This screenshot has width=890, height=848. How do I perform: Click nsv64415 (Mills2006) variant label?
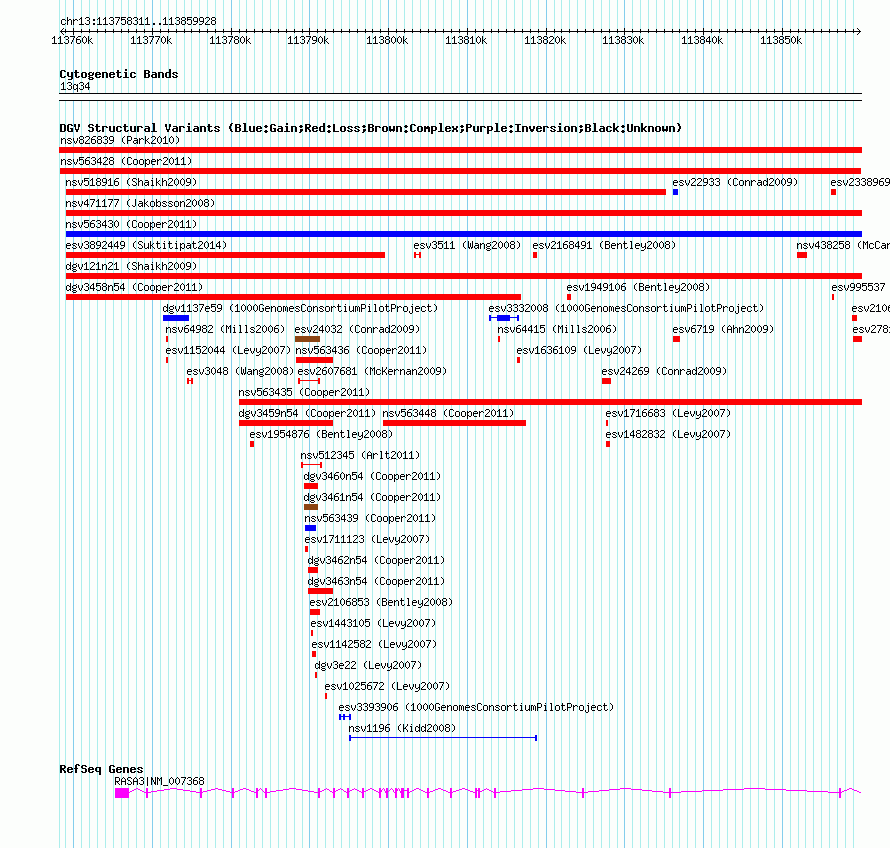click(x=557, y=329)
